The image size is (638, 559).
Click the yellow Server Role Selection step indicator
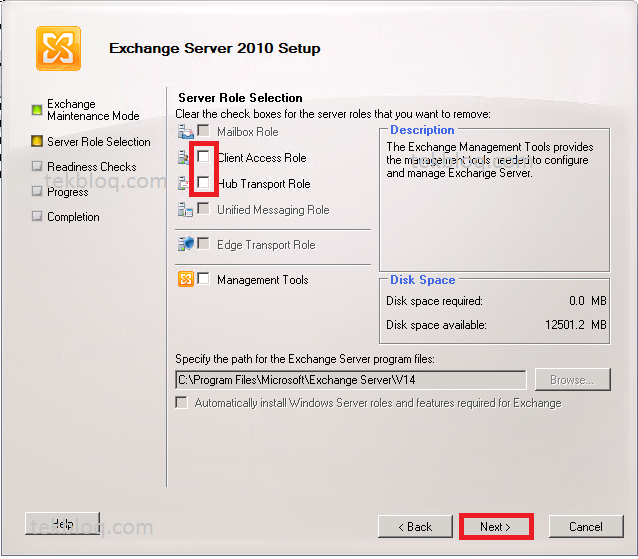point(37,141)
